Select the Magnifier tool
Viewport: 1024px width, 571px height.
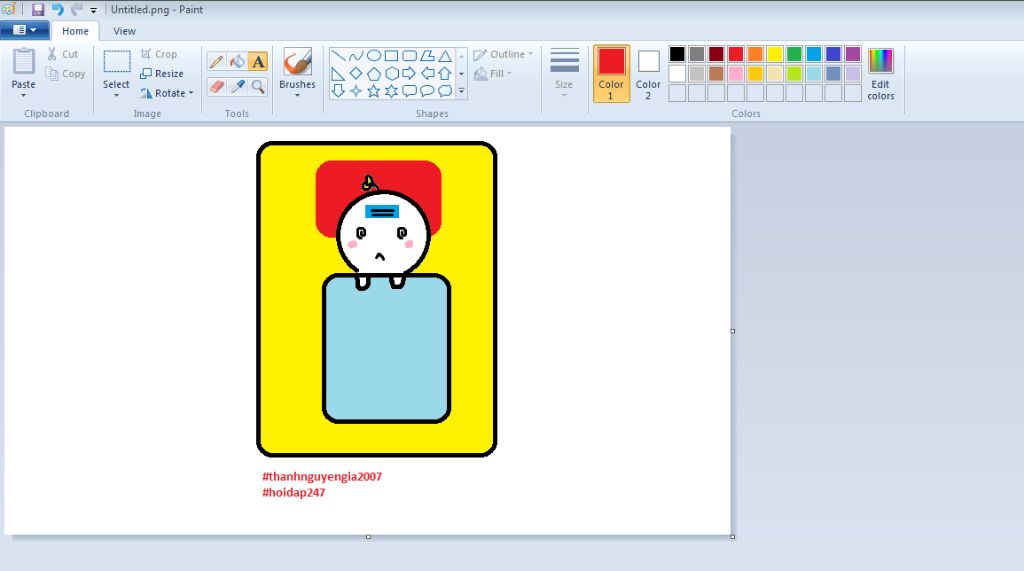[x=258, y=86]
